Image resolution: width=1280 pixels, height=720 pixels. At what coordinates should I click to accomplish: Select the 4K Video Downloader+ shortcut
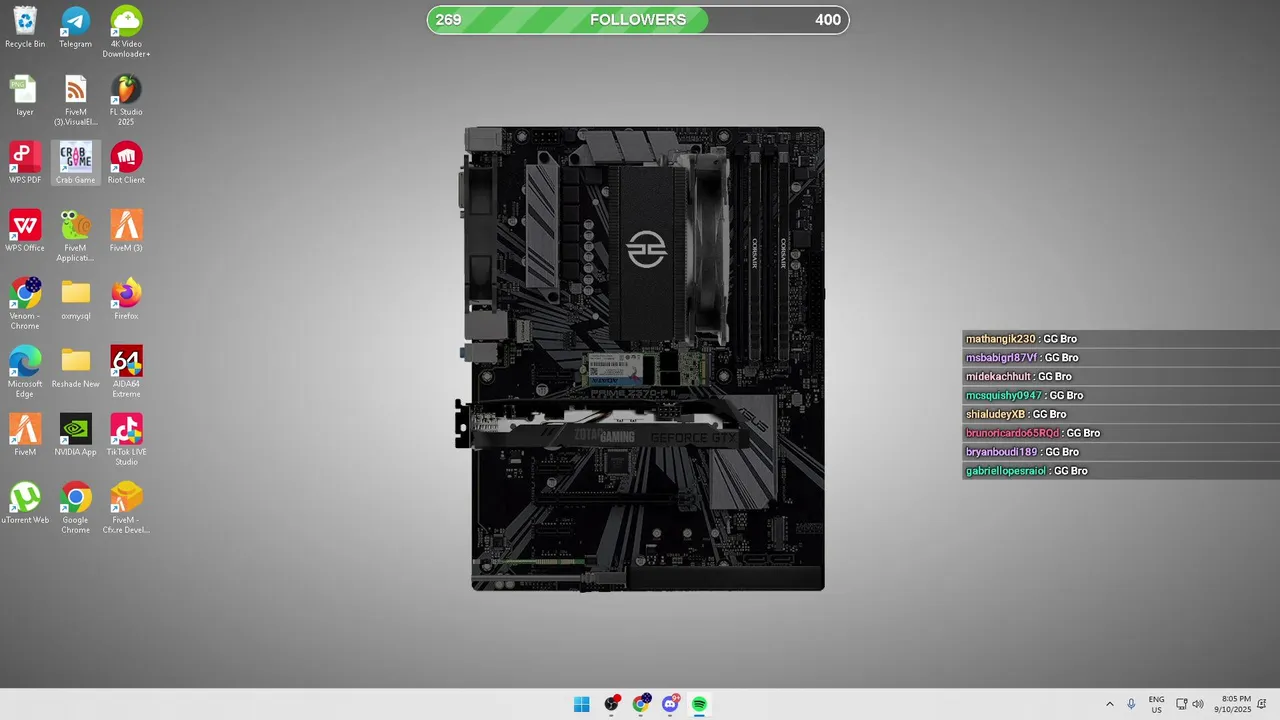tap(126, 32)
